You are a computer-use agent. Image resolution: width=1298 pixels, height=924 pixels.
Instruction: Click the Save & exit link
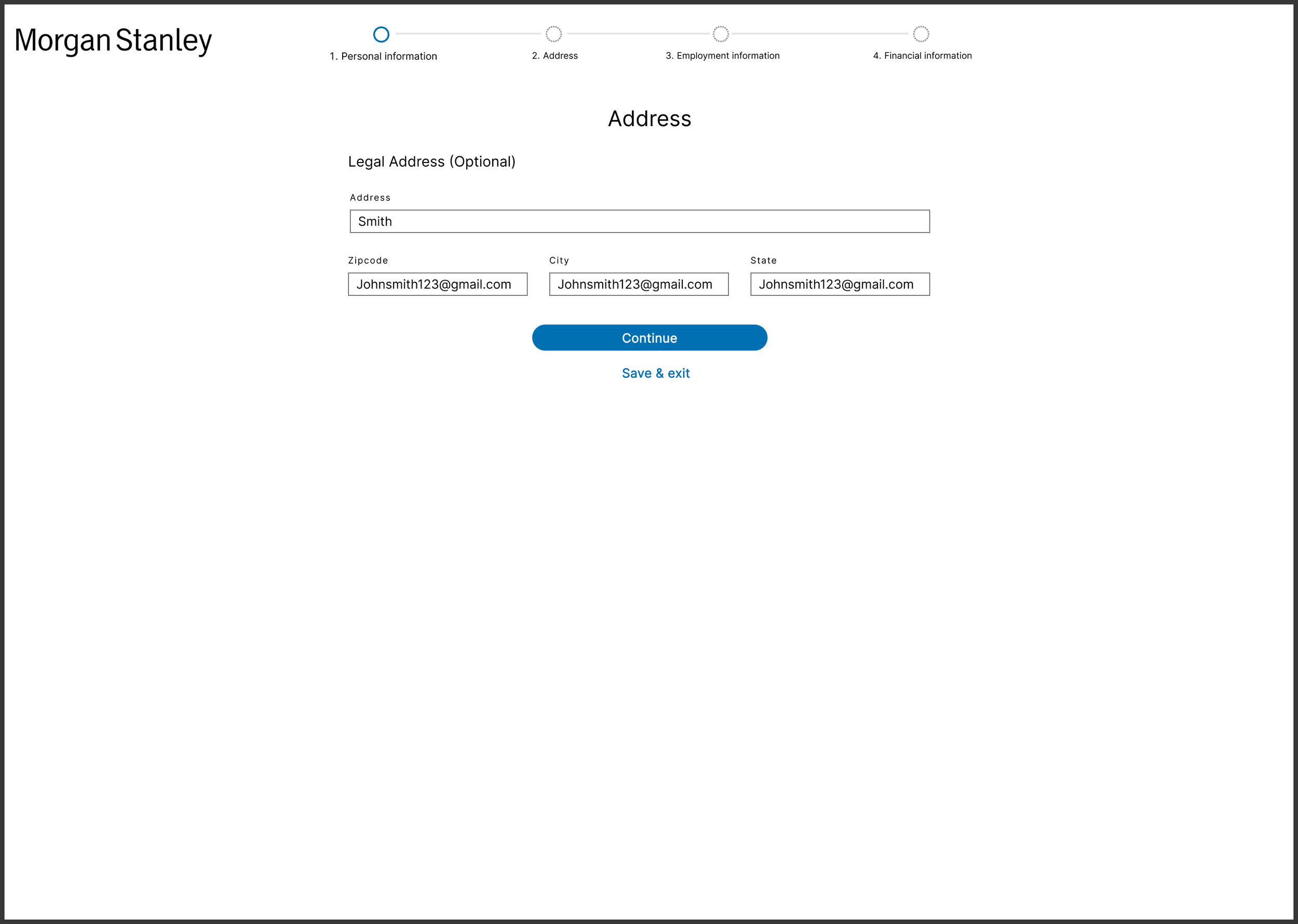pos(655,373)
